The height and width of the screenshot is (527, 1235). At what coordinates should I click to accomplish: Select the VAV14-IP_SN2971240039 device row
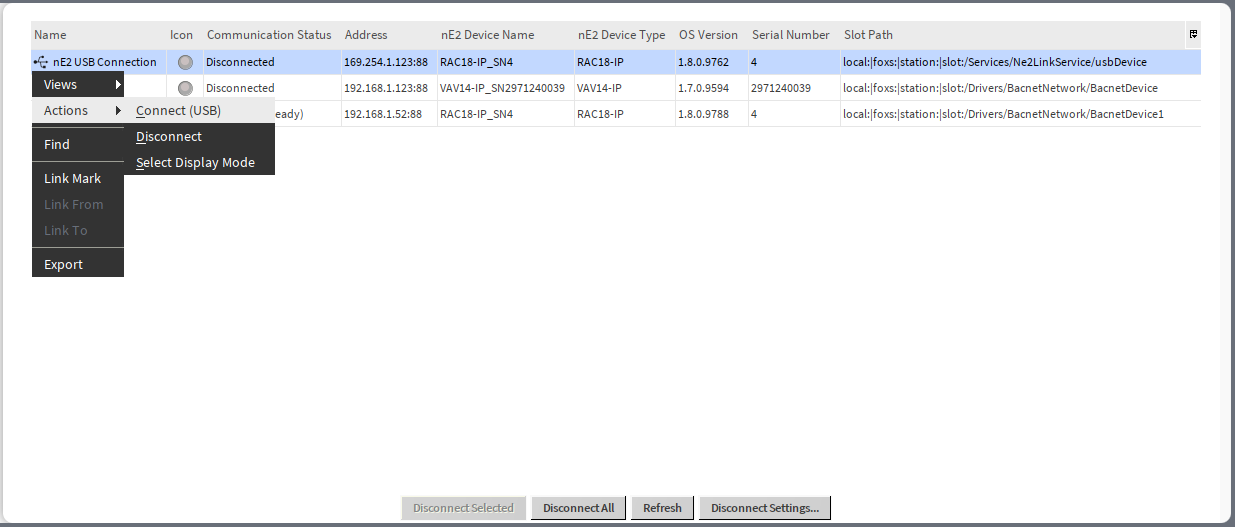click(x=502, y=88)
